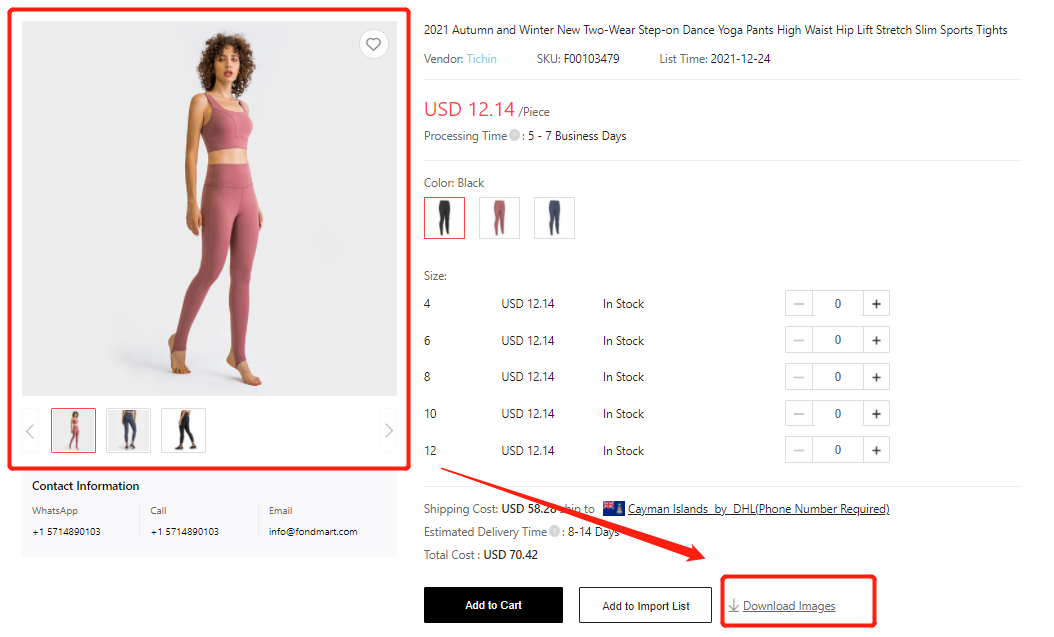
Task: Open the navy leggings thumbnail image
Action: tap(128, 430)
